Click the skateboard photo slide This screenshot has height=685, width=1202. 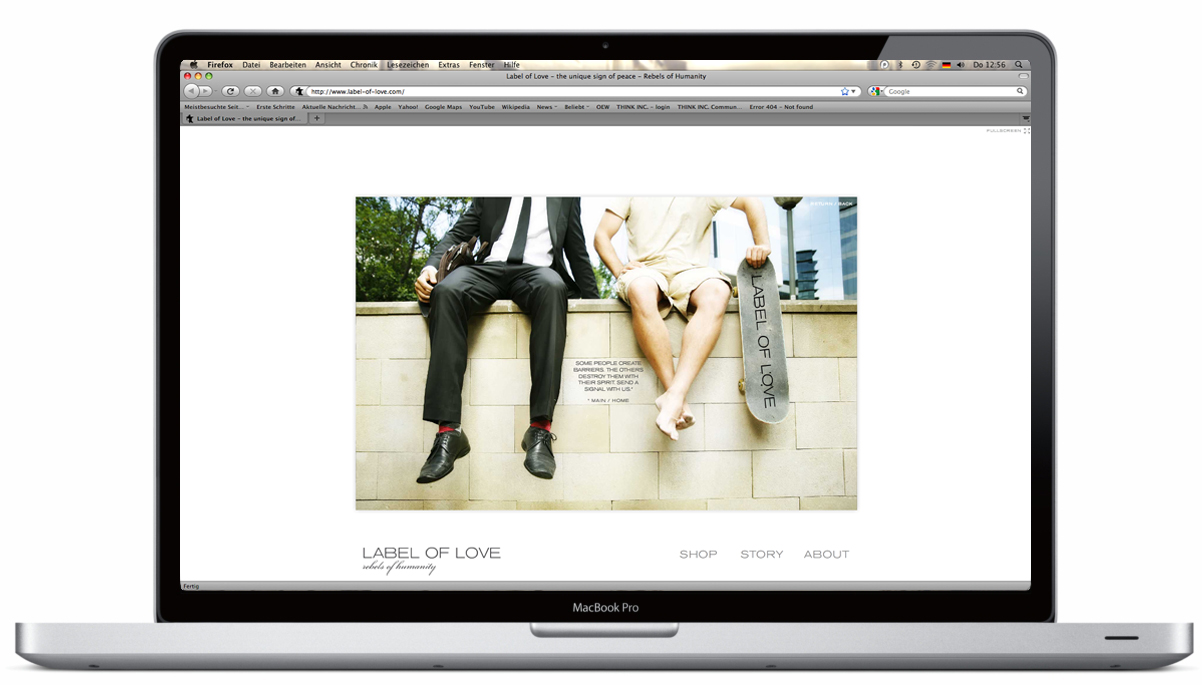606,353
